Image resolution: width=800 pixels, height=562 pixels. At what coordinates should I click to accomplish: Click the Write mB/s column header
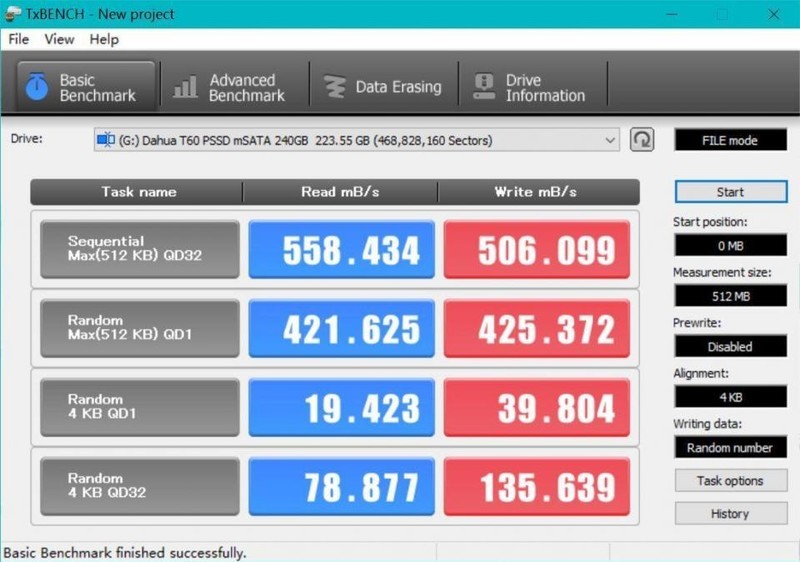(538, 192)
